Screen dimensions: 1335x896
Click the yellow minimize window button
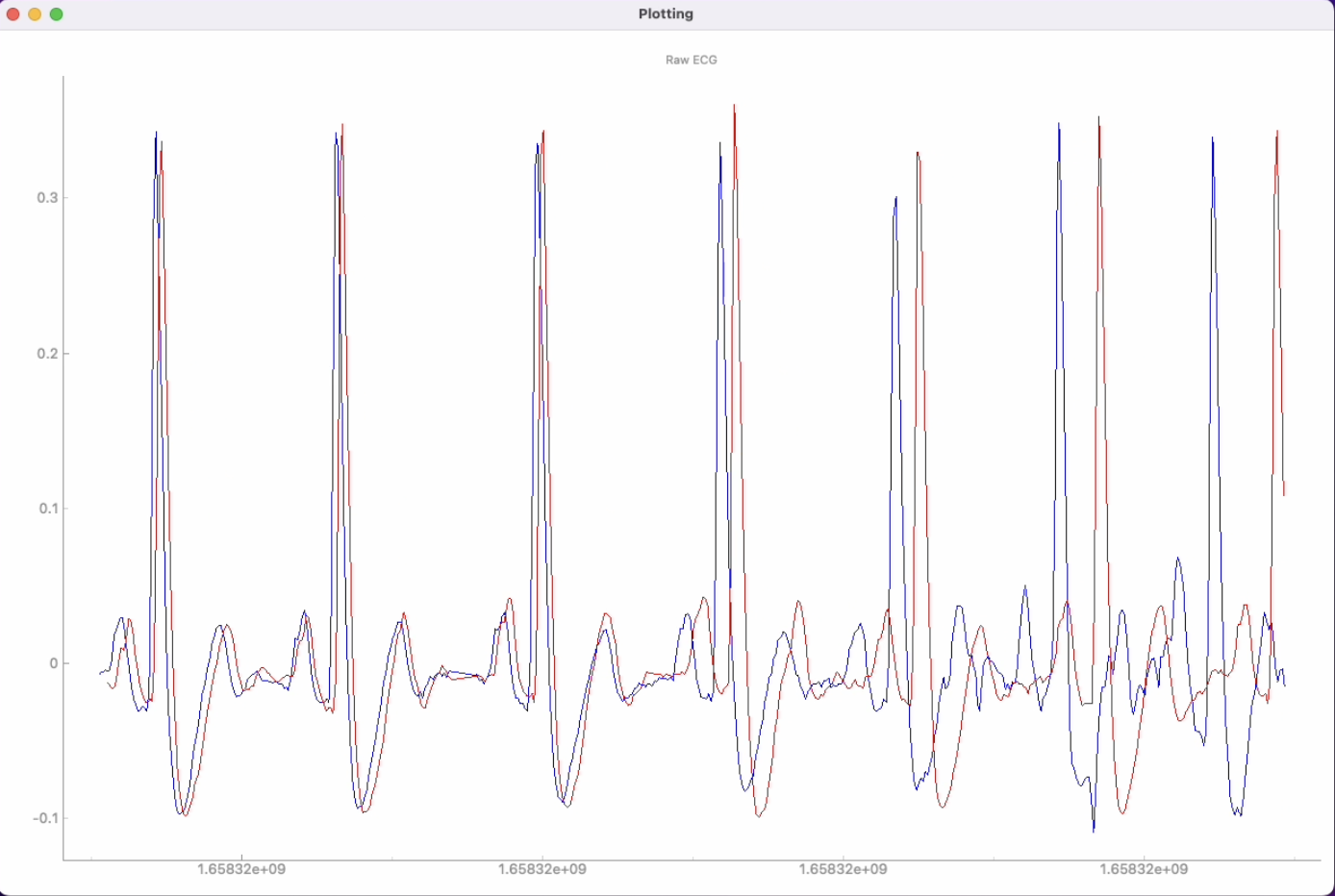pos(35,14)
